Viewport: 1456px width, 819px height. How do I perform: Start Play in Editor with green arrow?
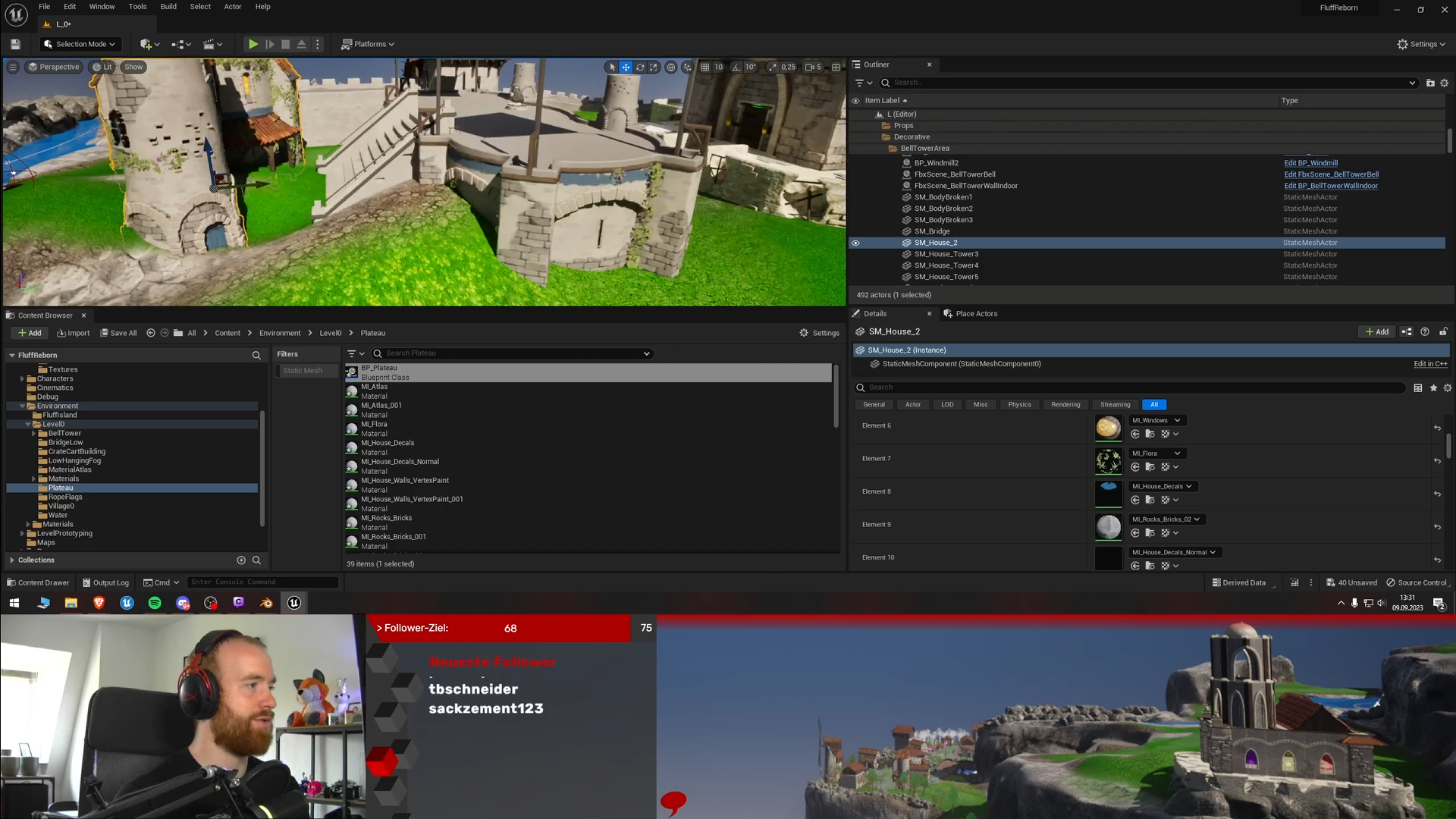click(253, 44)
